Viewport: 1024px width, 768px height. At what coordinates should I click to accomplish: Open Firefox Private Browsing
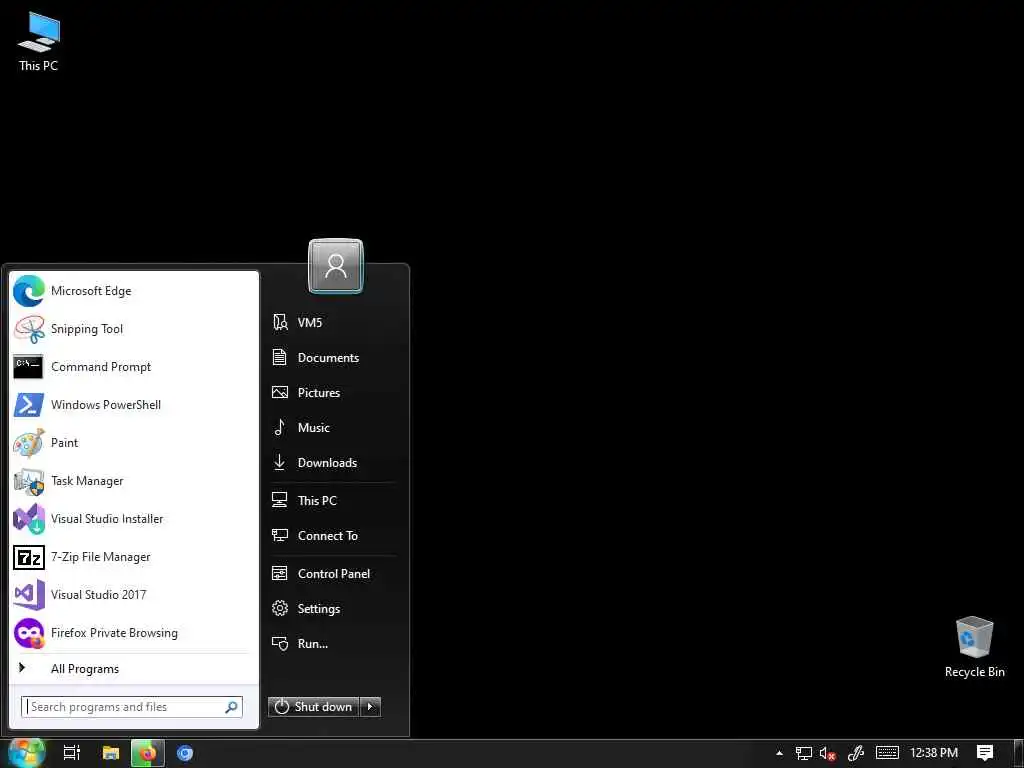[135, 633]
